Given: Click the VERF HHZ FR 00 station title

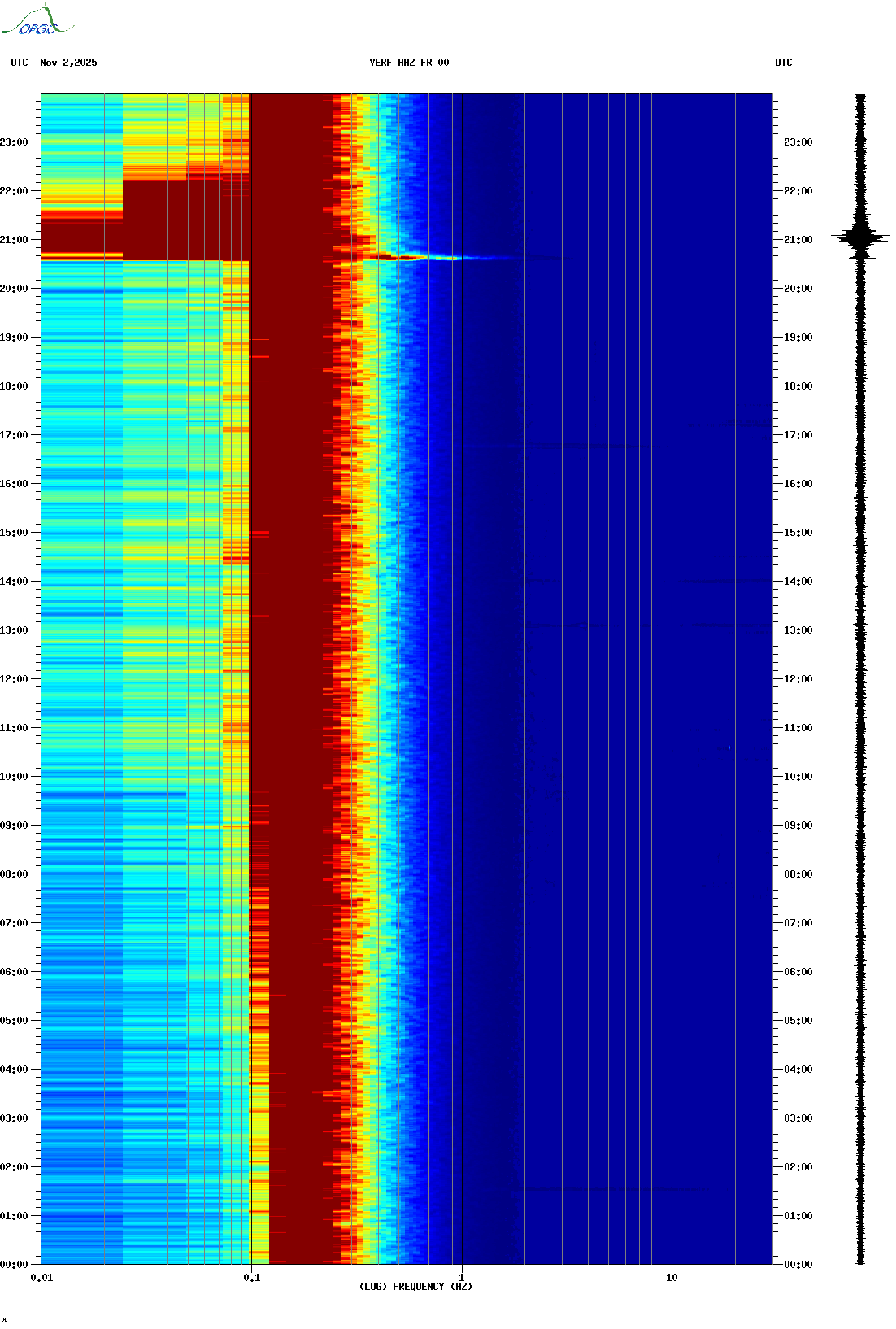Looking at the screenshot, I should 409,63.
